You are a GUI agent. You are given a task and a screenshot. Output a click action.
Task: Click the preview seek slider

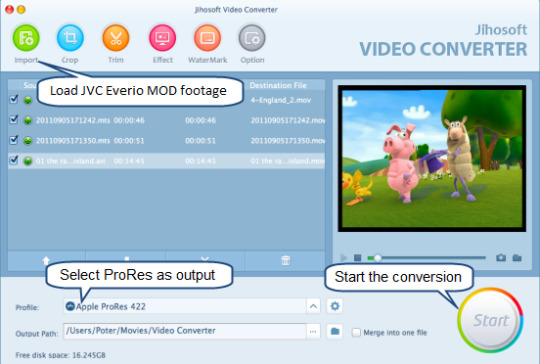tap(426, 258)
